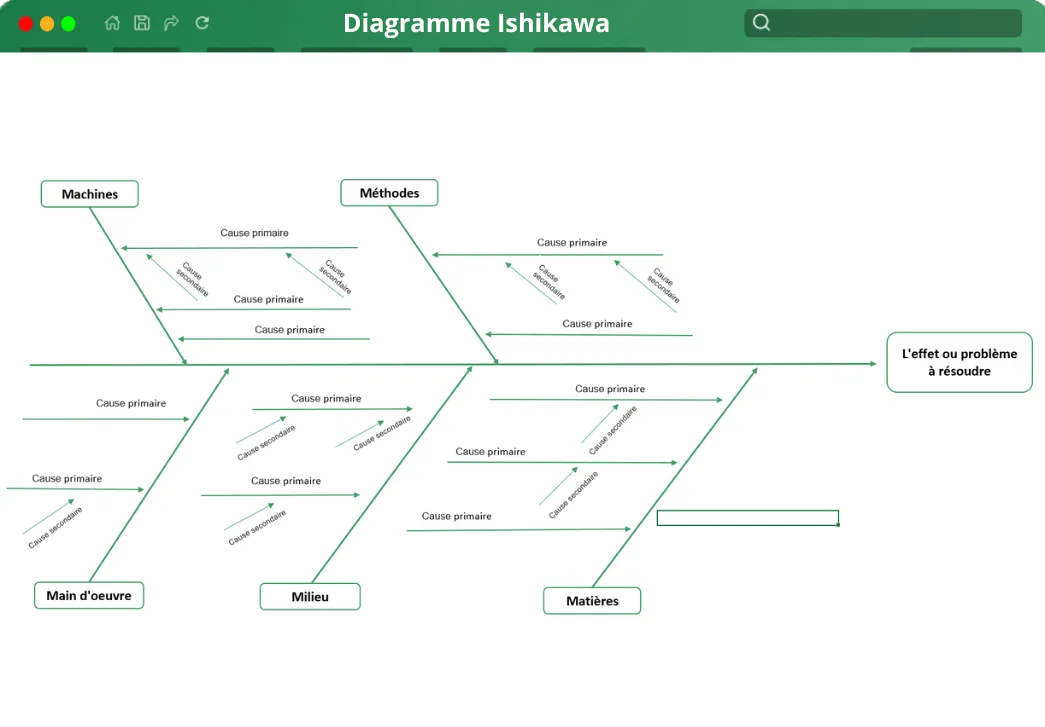Click the Diagramme Ishikawa title text
This screenshot has height=727, width=1045.
(x=476, y=23)
